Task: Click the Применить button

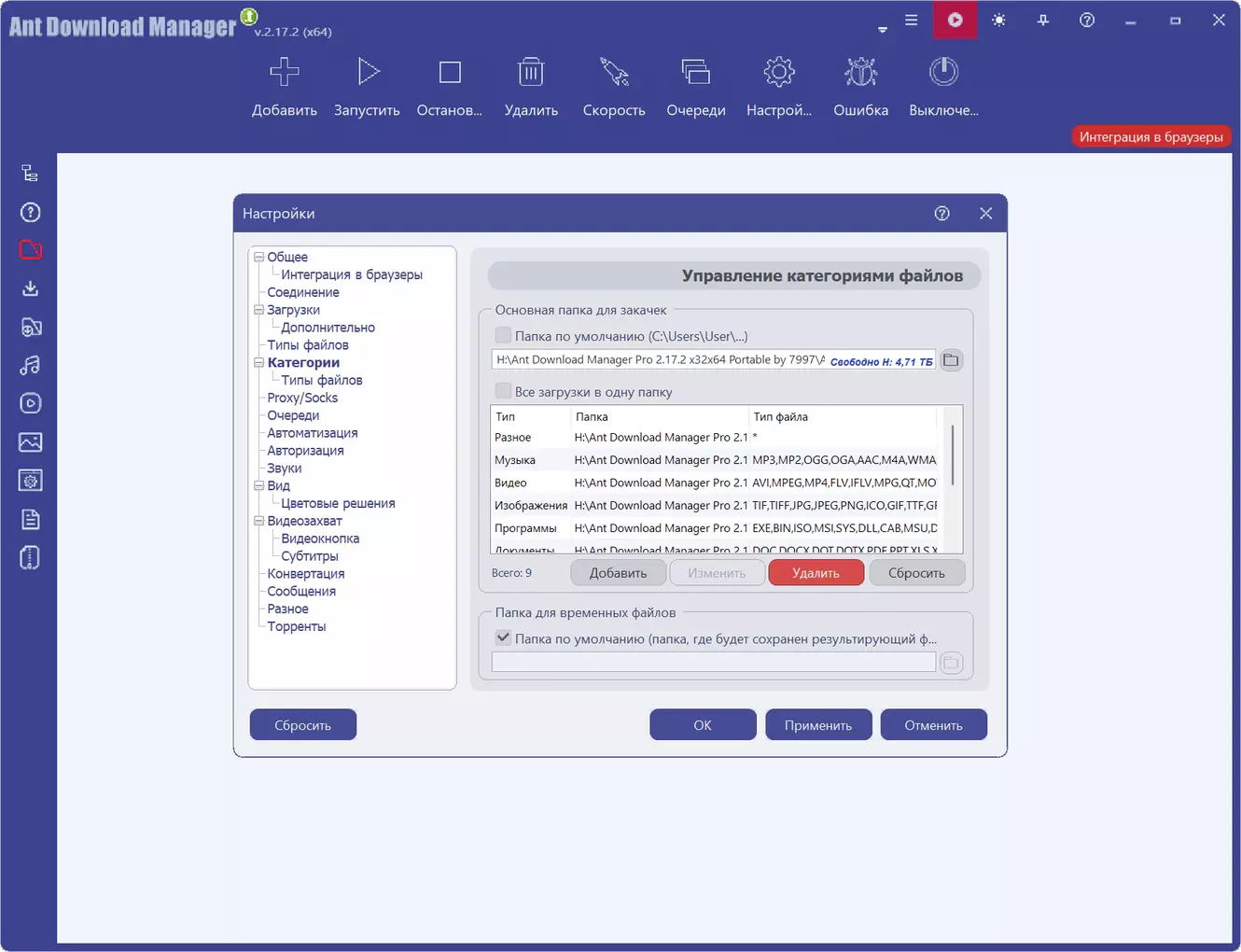Action: (x=818, y=725)
